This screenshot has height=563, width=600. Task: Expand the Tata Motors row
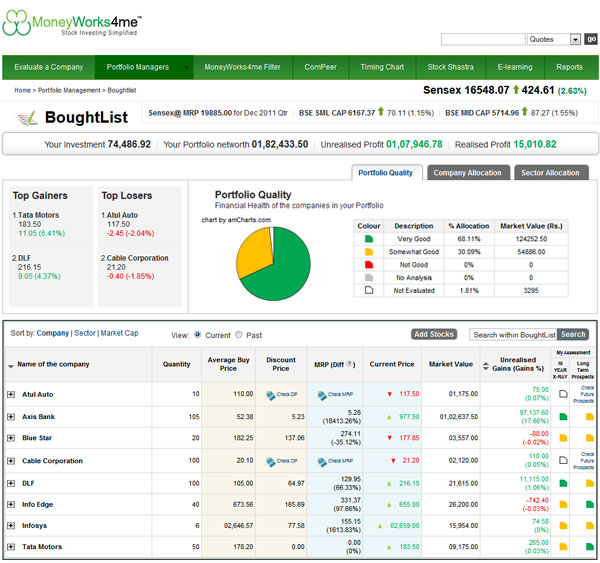pos(11,547)
